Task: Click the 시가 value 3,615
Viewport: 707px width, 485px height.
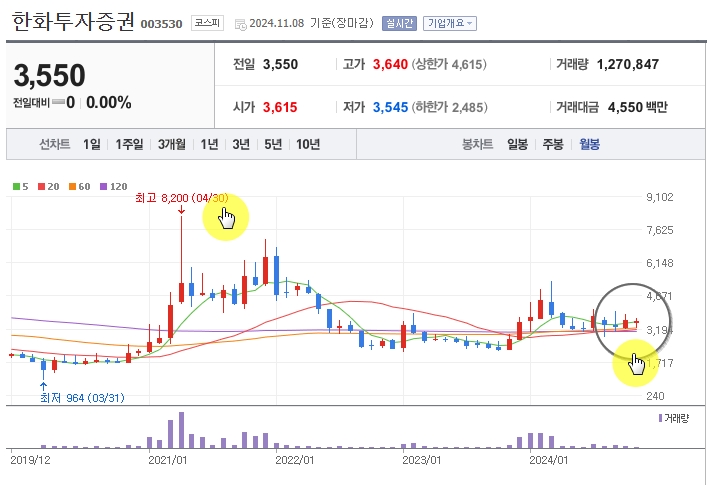Action: point(280,107)
